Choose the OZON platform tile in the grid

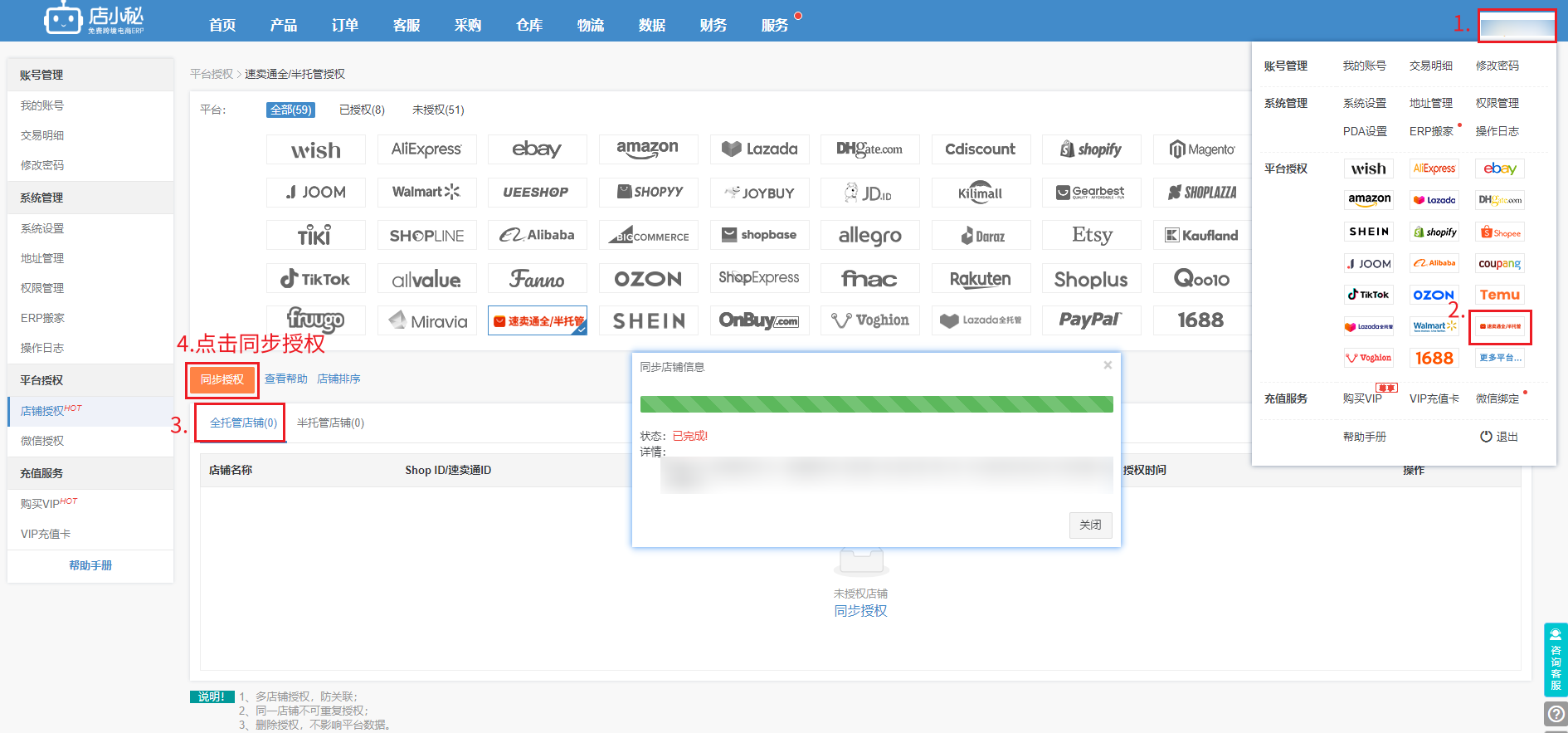coord(648,279)
